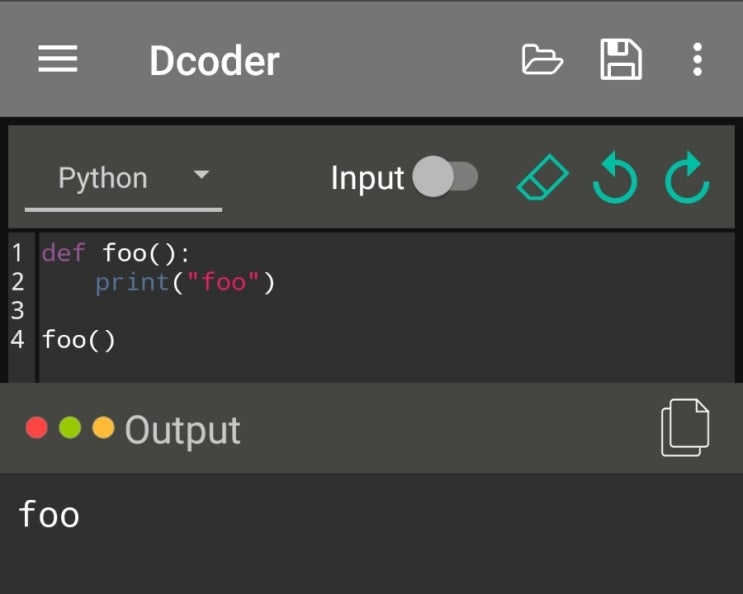Open the hamburger navigation menu

click(x=58, y=60)
